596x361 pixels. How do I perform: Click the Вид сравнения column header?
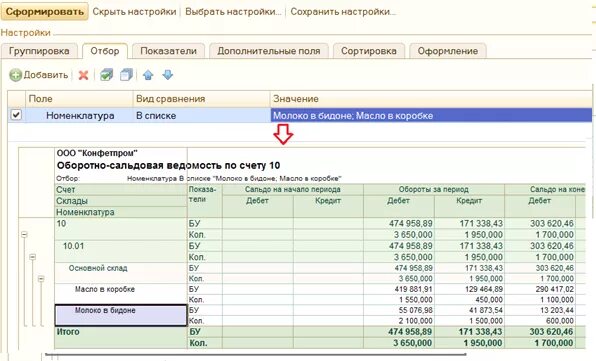(x=202, y=99)
